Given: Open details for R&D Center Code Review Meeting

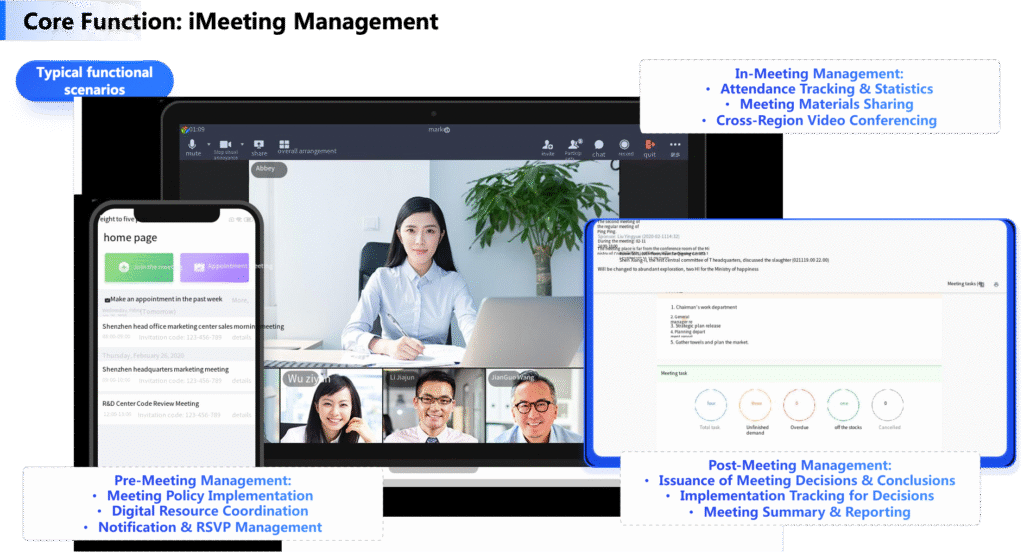Looking at the screenshot, I should [240, 414].
